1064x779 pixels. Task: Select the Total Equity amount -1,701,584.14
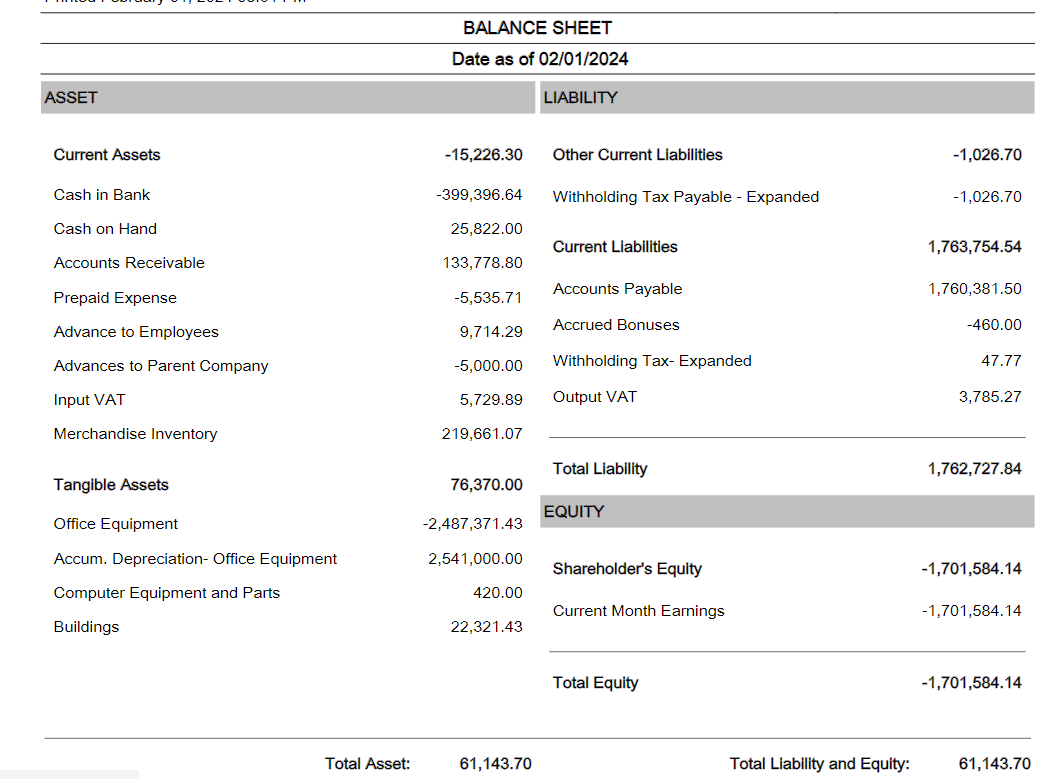(971, 683)
